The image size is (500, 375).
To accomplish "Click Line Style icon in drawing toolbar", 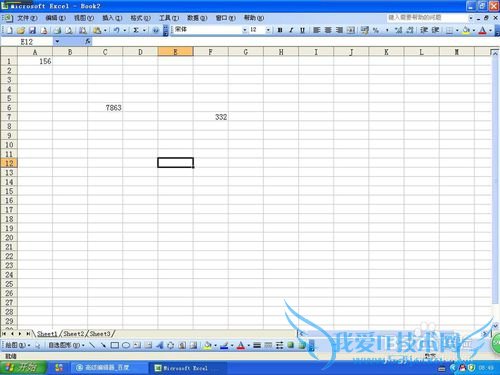I will [x=257, y=345].
